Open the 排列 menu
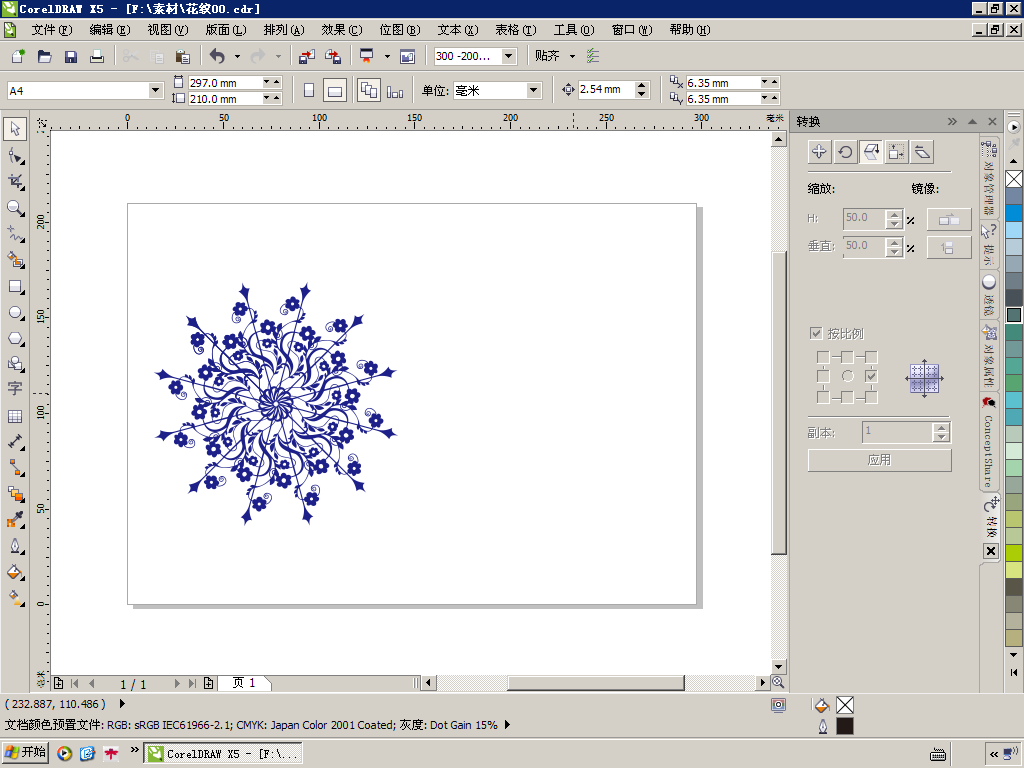Viewport: 1024px width, 768px height. 283,30
